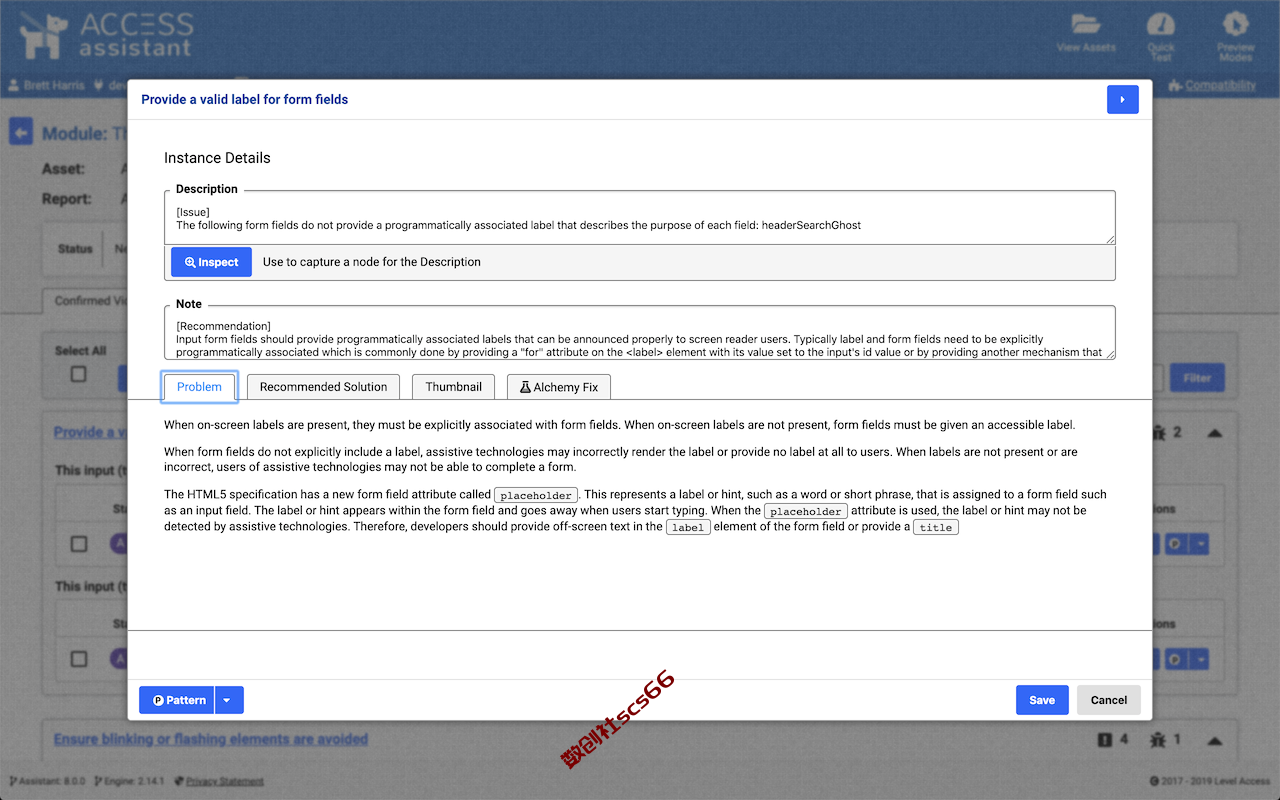The image size is (1280, 800).
Task: Click the flask icon on Alchemy Fix tab
Action: point(524,387)
